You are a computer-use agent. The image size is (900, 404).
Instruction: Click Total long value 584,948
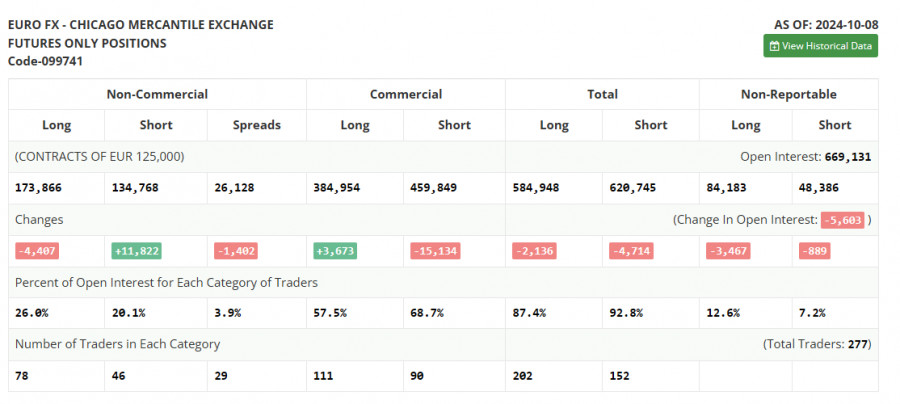pyautogui.click(x=536, y=188)
